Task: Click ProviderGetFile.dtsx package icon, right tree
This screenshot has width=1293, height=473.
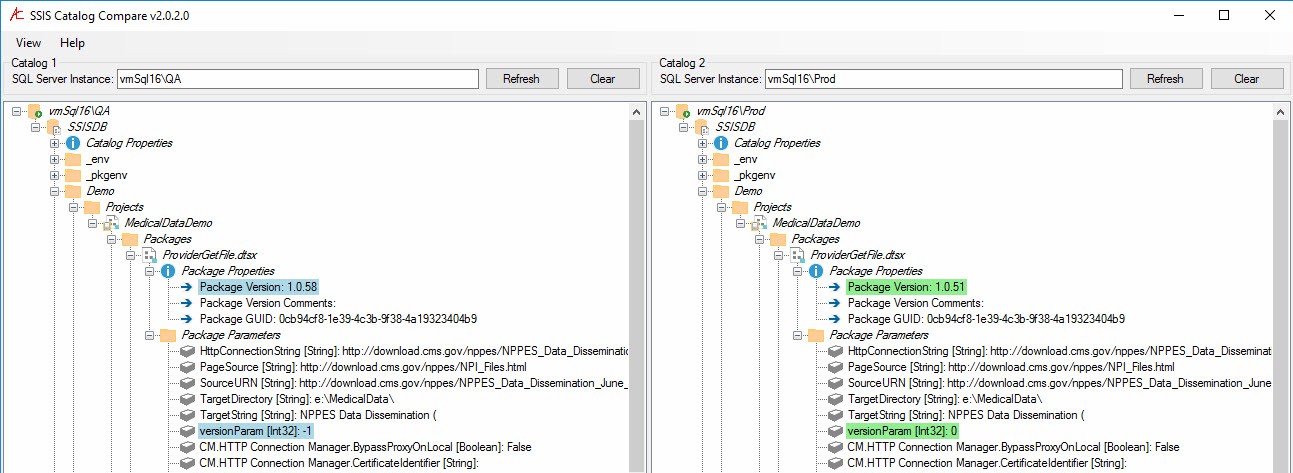Action: pyautogui.click(x=798, y=255)
